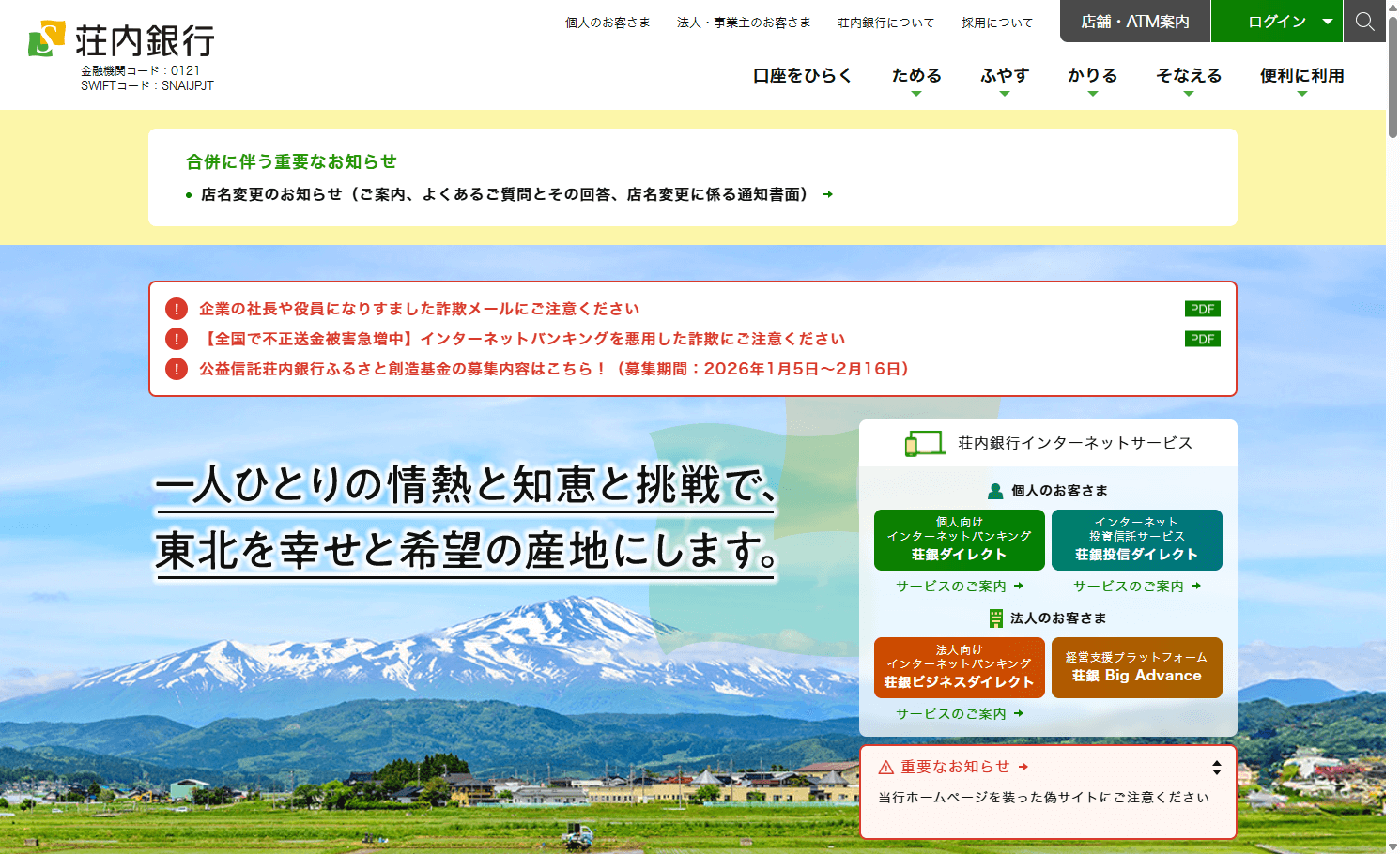Viewport: 1400px width, 854px height.
Task: Open the ふるさと創造基金 募集内容 notice link
Action: 554,369
